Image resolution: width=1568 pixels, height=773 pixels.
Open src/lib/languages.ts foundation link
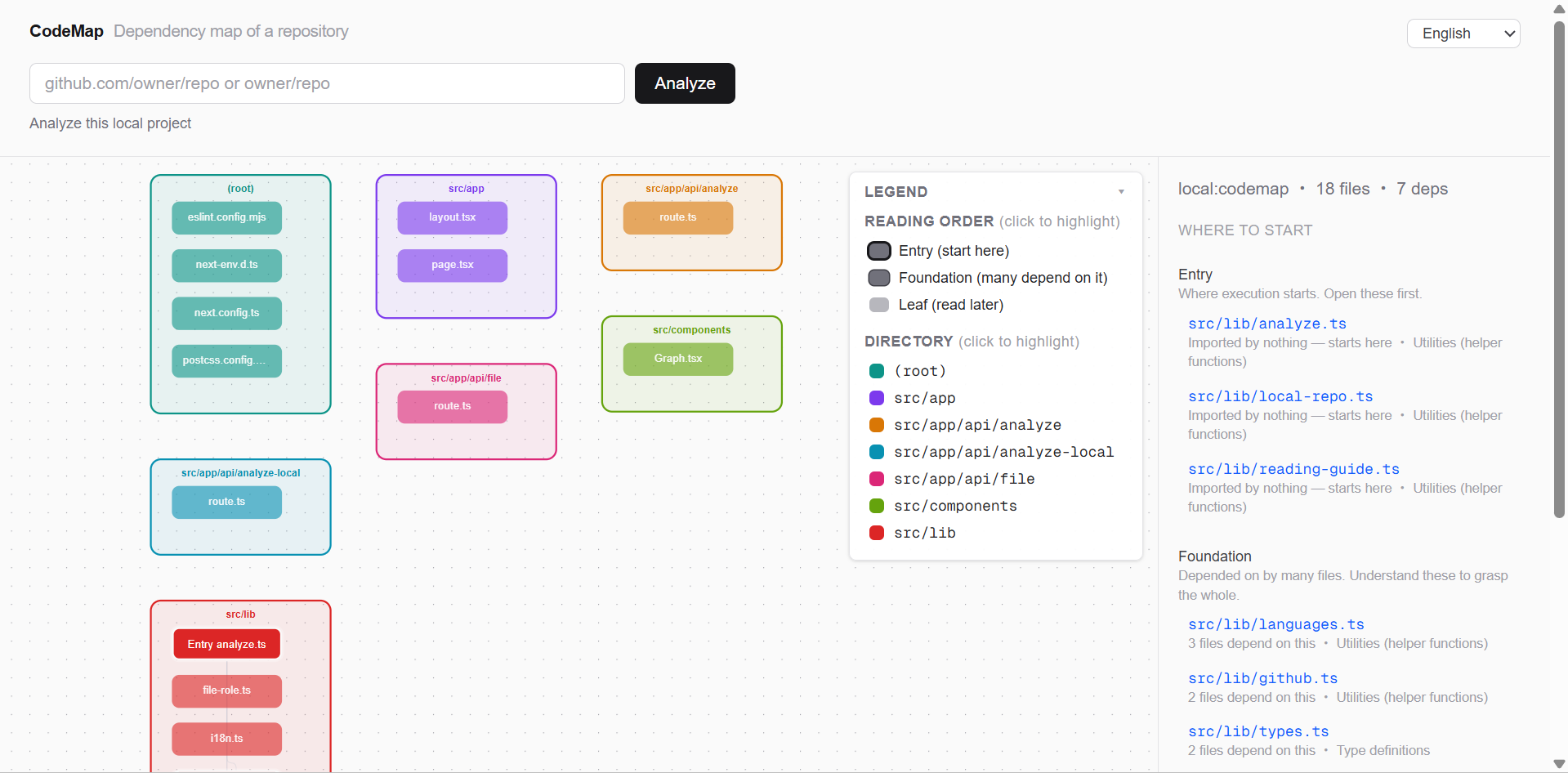click(1275, 624)
